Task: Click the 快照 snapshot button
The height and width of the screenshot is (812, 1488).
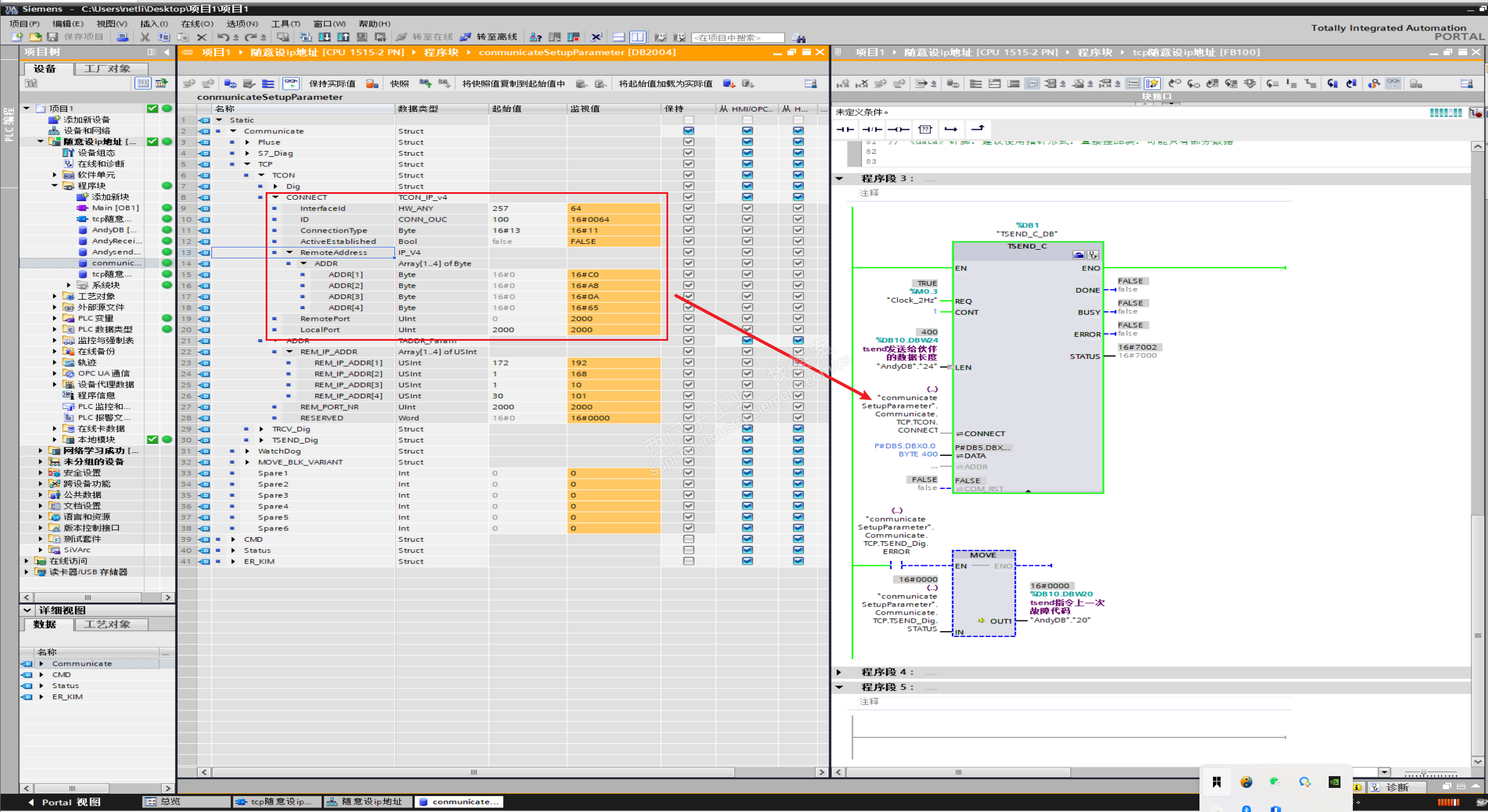Action: pos(399,83)
